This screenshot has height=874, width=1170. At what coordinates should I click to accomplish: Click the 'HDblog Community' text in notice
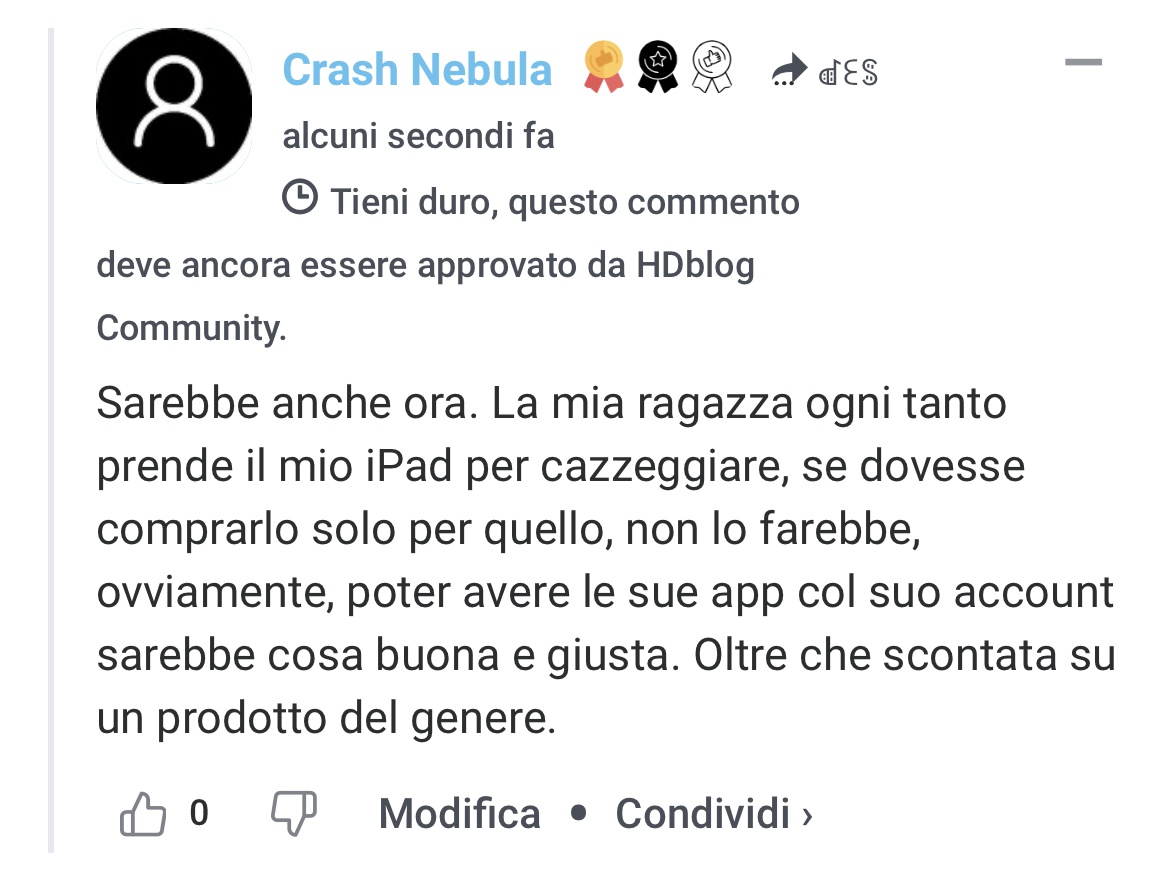(425, 296)
